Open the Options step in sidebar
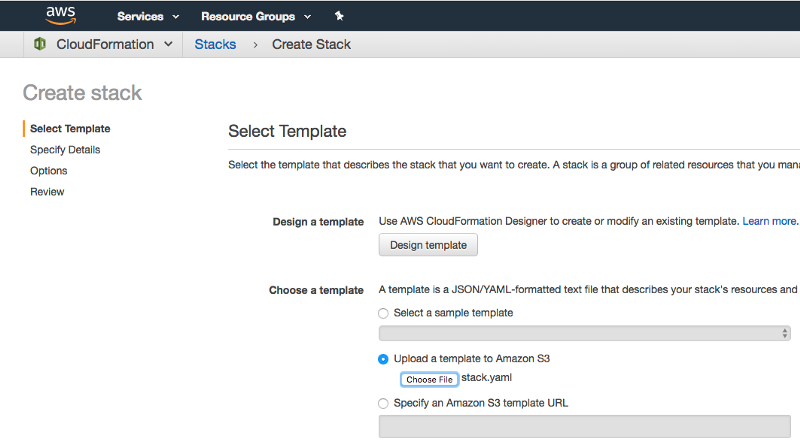The width and height of the screenshot is (800, 447). pos(49,171)
